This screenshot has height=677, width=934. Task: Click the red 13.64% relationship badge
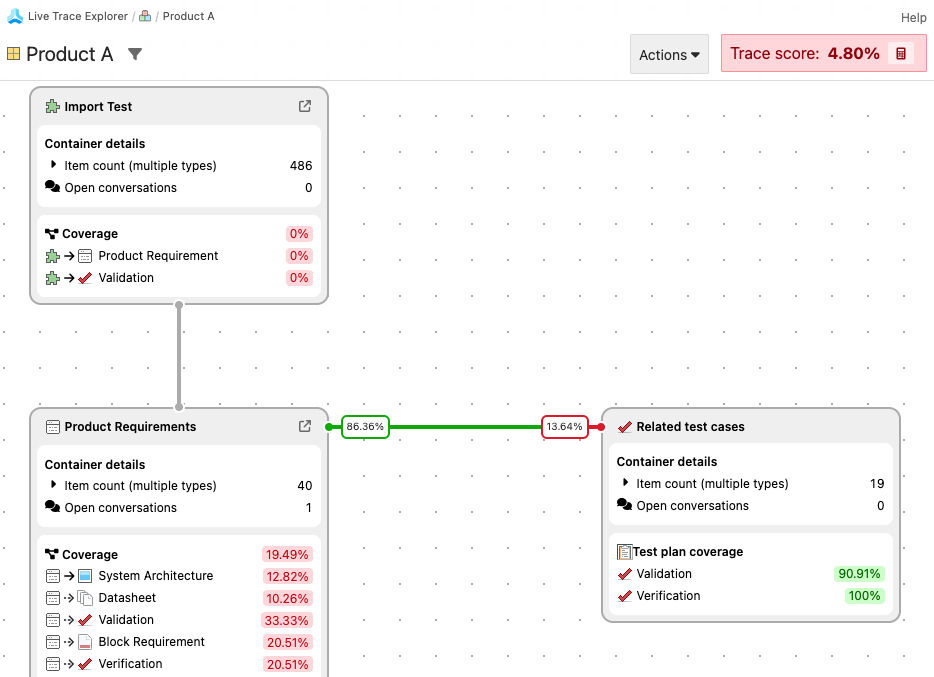tap(564, 426)
